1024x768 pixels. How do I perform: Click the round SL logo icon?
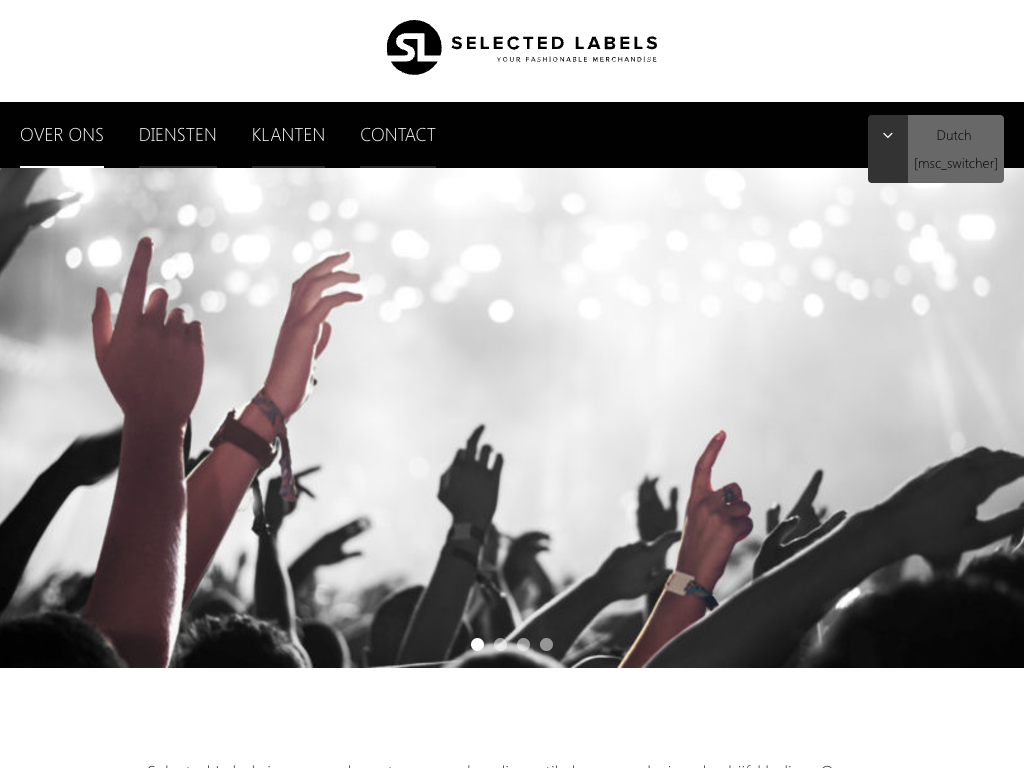(x=413, y=47)
